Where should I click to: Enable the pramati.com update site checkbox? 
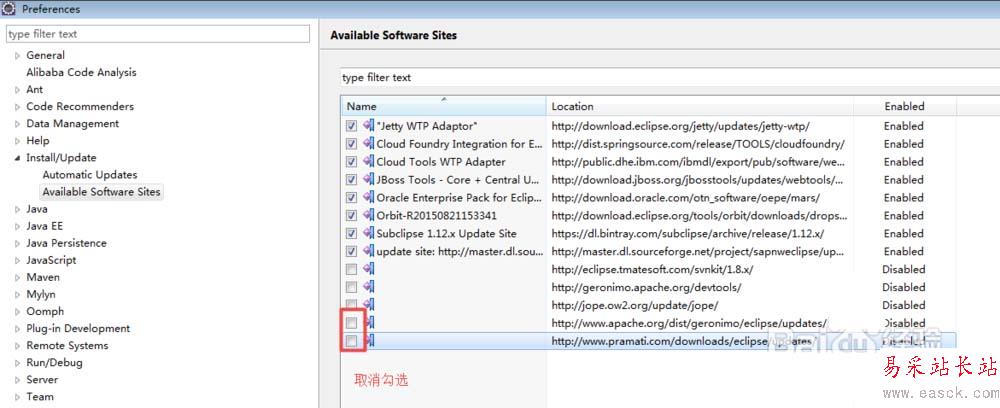(351, 341)
